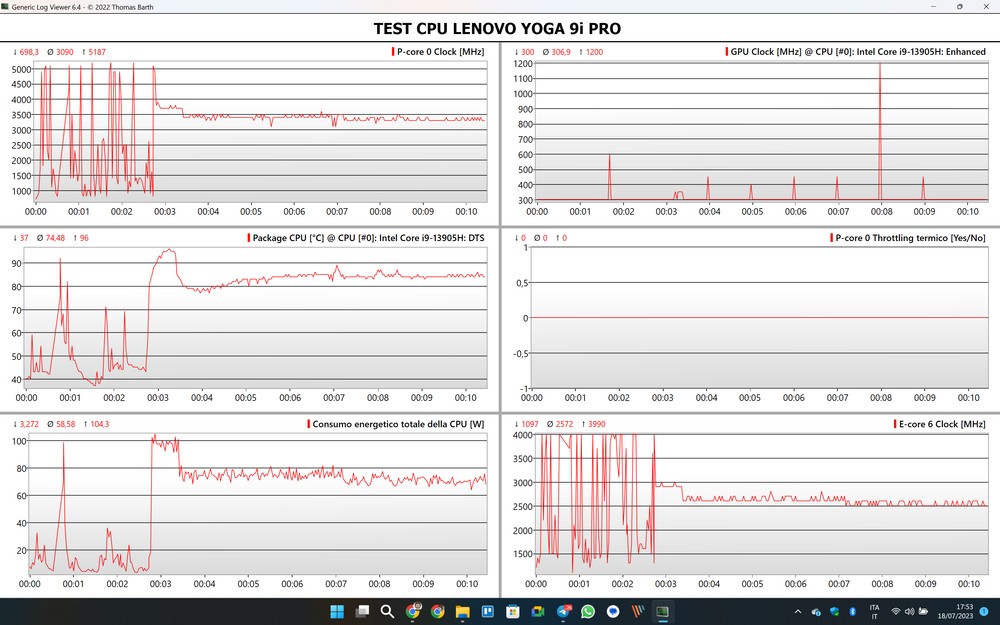Open WhatsApp from the taskbar
This screenshot has width=1000, height=625.
click(x=588, y=611)
